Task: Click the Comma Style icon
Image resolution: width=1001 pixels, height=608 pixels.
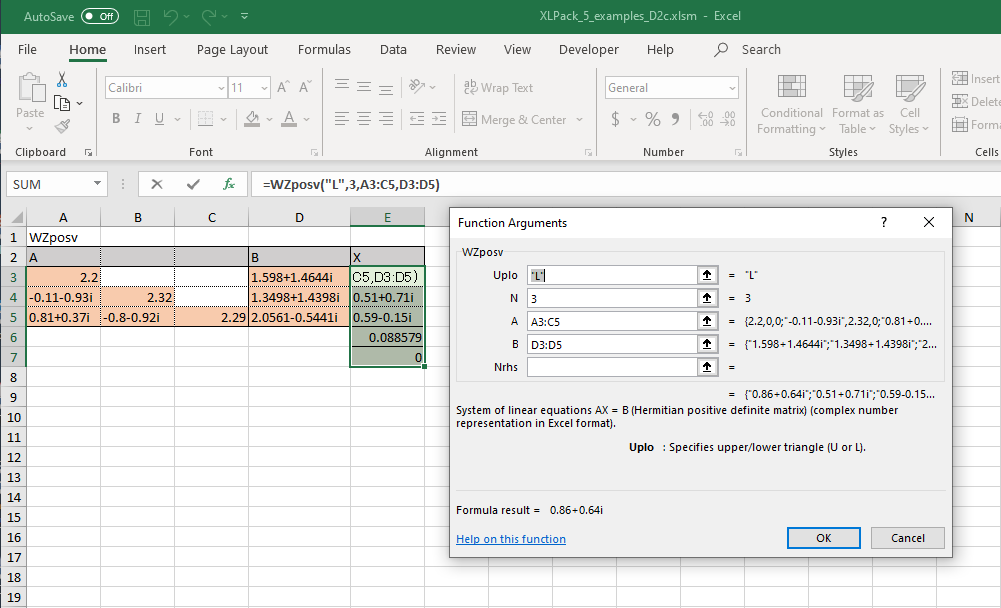Action: [675, 119]
